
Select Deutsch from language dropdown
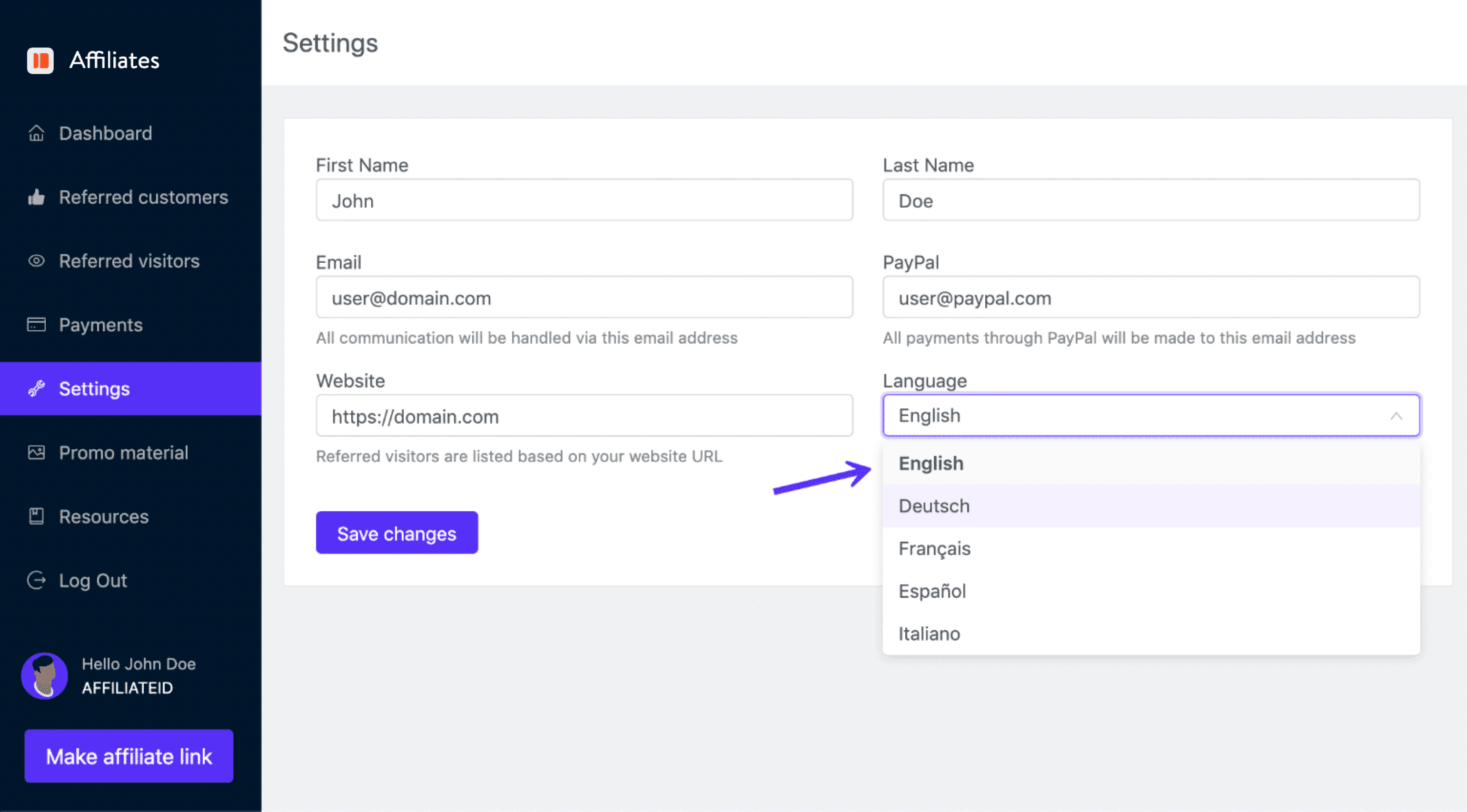pos(1150,505)
